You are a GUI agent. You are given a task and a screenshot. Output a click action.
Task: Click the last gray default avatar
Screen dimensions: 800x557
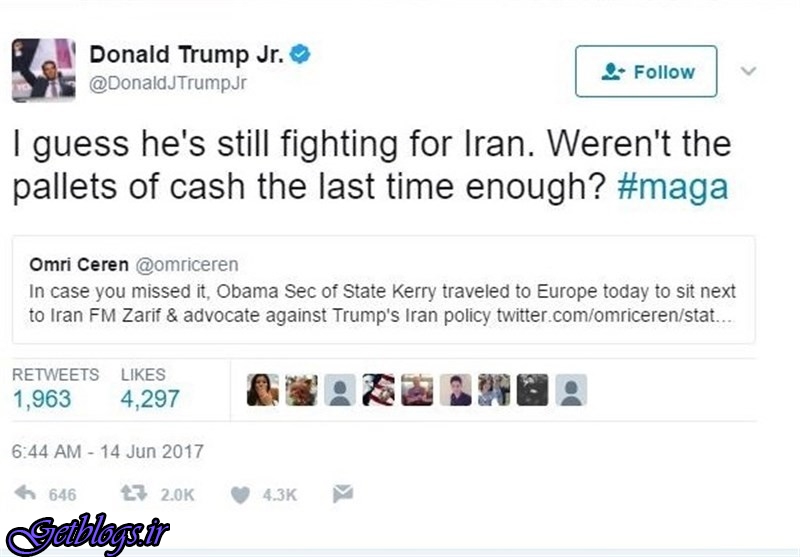pos(571,390)
